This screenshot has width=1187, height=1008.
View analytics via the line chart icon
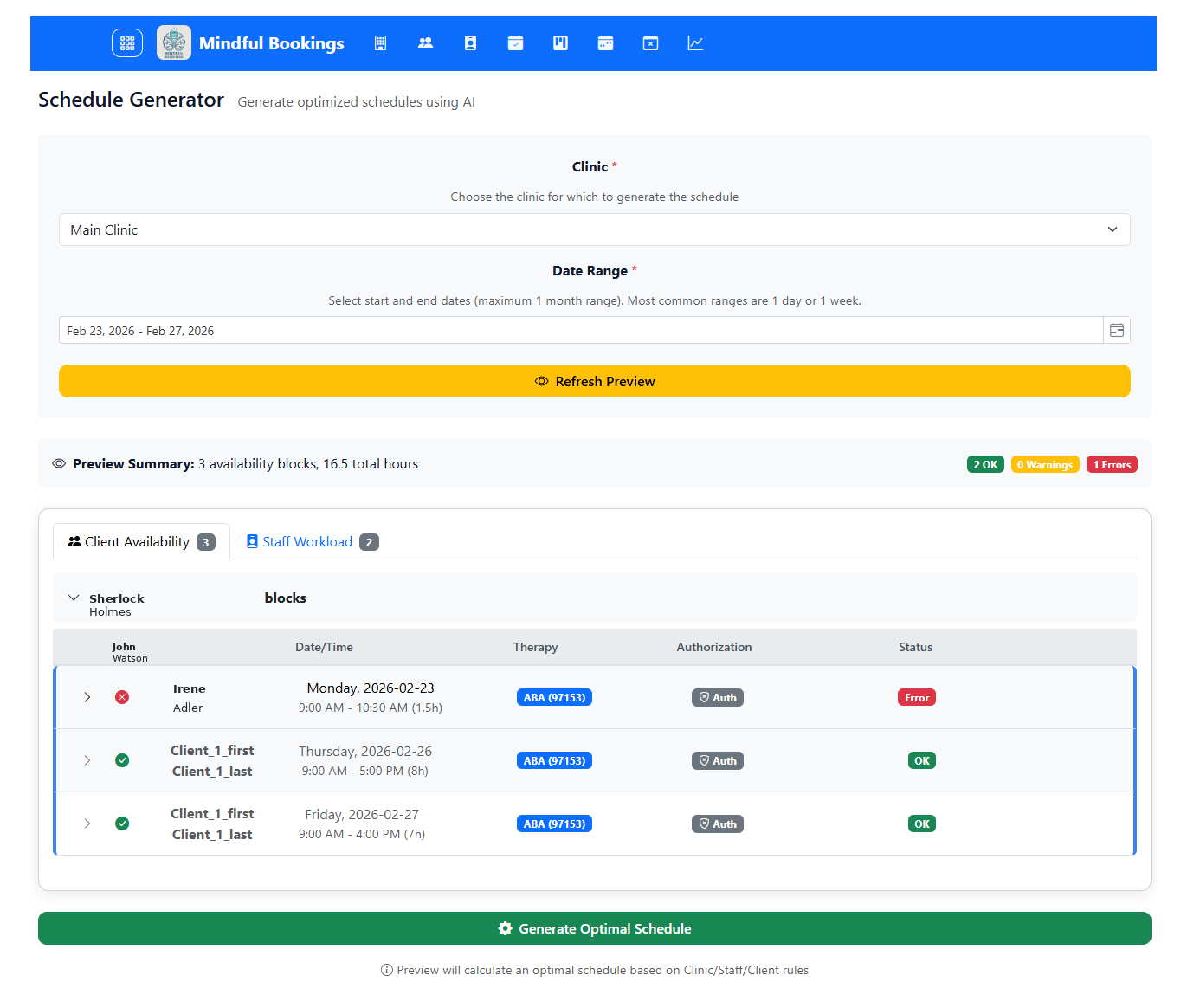pos(695,42)
